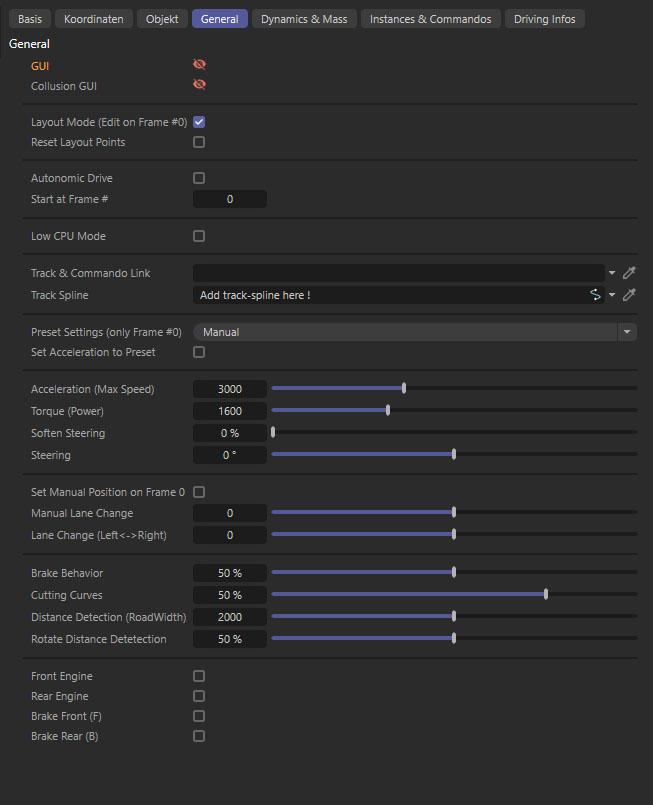Click the Track & Commando Link picker icon
Viewport: 653px width, 805px height.
pyautogui.click(x=629, y=273)
